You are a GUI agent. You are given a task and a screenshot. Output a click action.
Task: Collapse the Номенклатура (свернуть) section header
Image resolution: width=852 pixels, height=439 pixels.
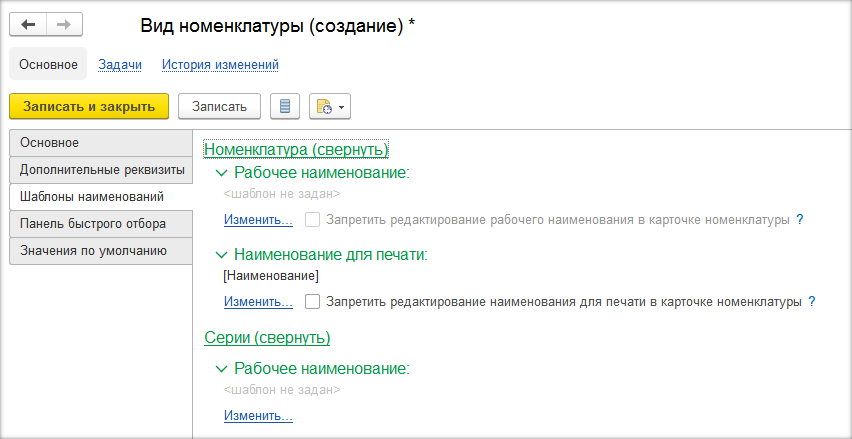click(x=295, y=149)
